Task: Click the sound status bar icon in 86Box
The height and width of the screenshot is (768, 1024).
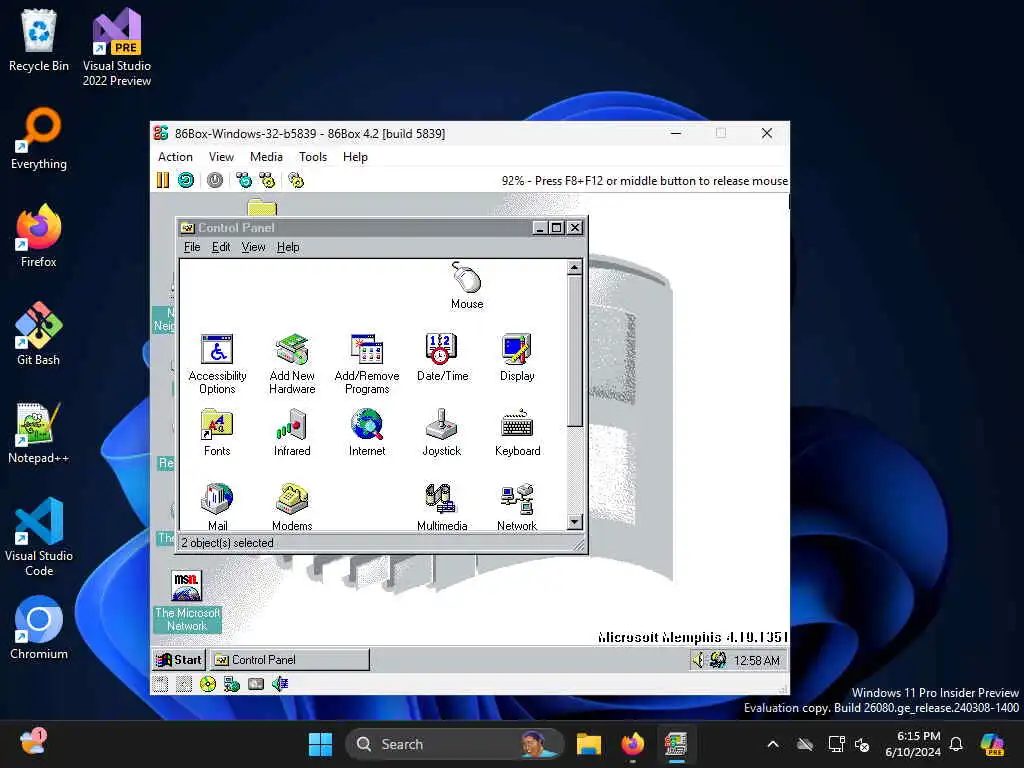Action: [280, 684]
